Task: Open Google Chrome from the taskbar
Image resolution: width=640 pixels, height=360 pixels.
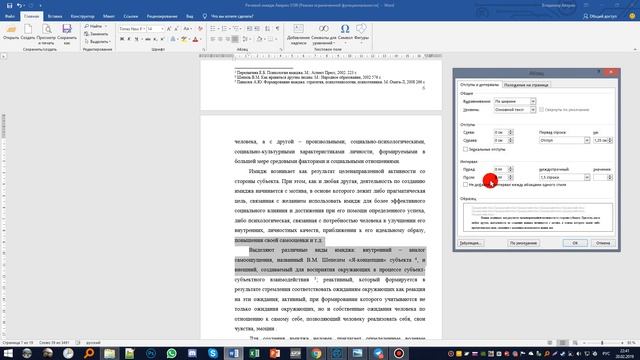Action: pos(316,353)
